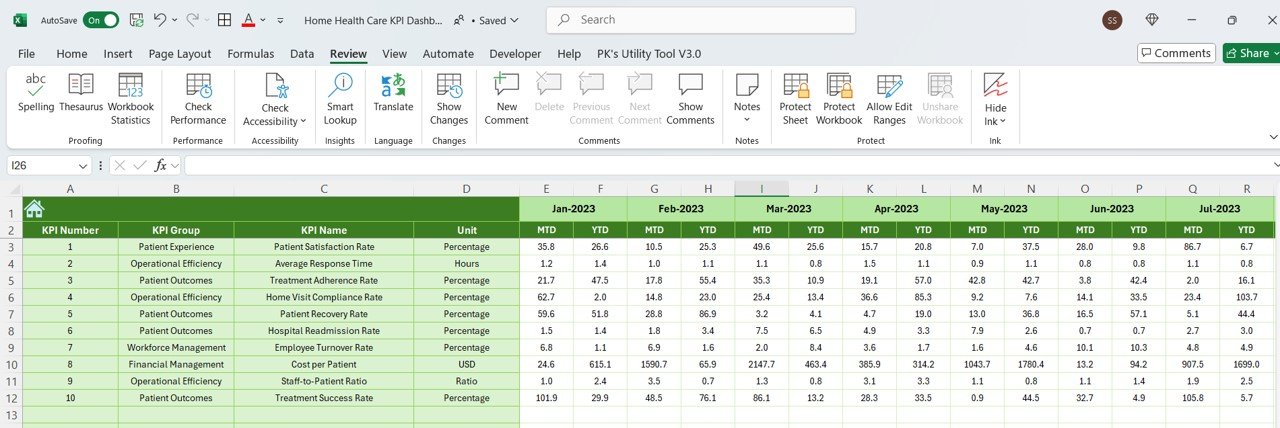Image resolution: width=1280 pixels, height=428 pixels.
Task: Click the Save icon in the title bar
Action: [x=136, y=20]
